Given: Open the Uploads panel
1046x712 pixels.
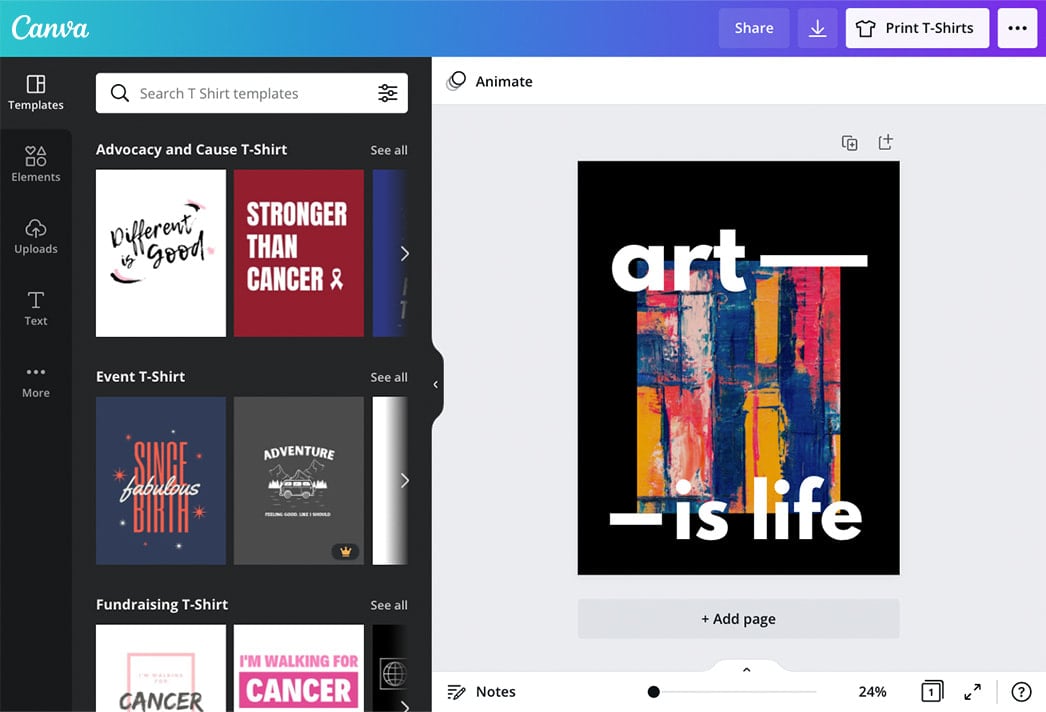Looking at the screenshot, I should coord(36,235).
